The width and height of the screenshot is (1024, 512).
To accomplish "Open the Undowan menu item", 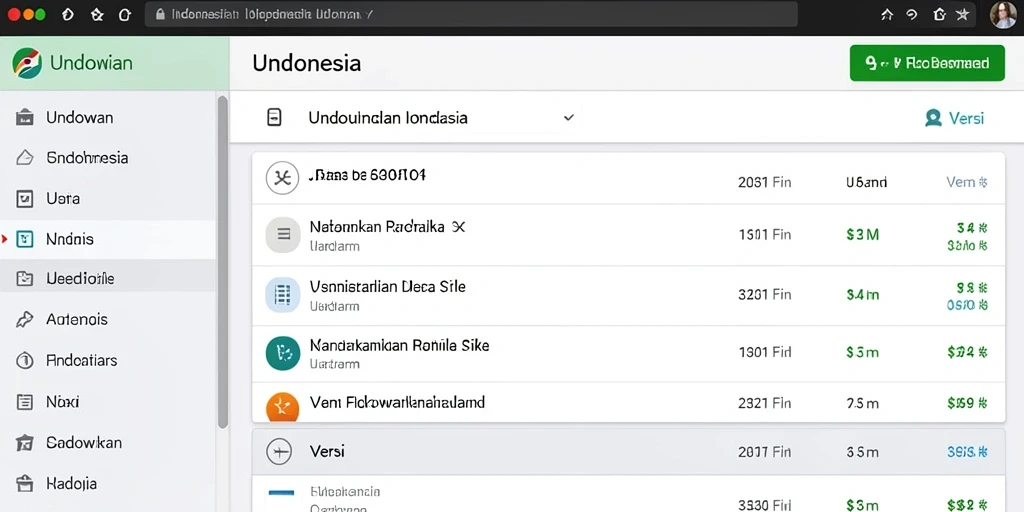I will [80, 118].
